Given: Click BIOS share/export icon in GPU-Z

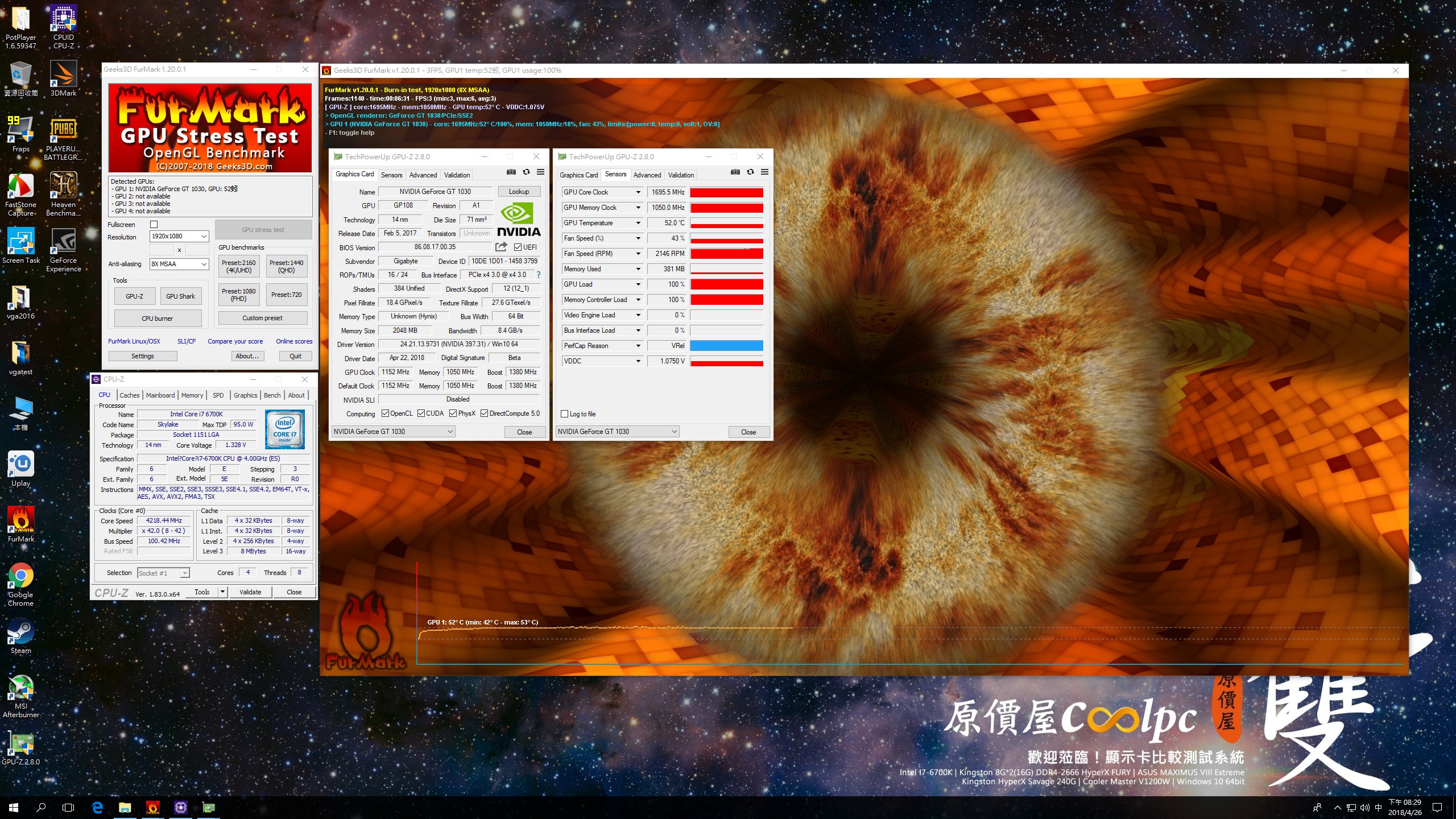Looking at the screenshot, I should (501, 247).
